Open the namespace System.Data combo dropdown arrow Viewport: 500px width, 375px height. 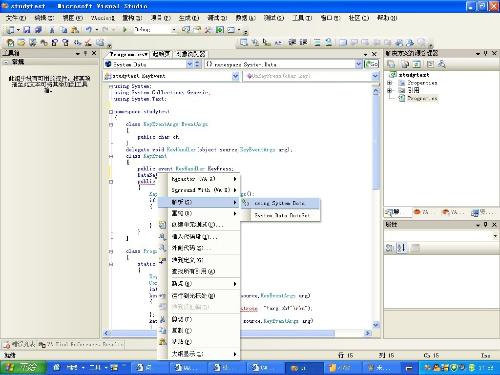(358, 64)
